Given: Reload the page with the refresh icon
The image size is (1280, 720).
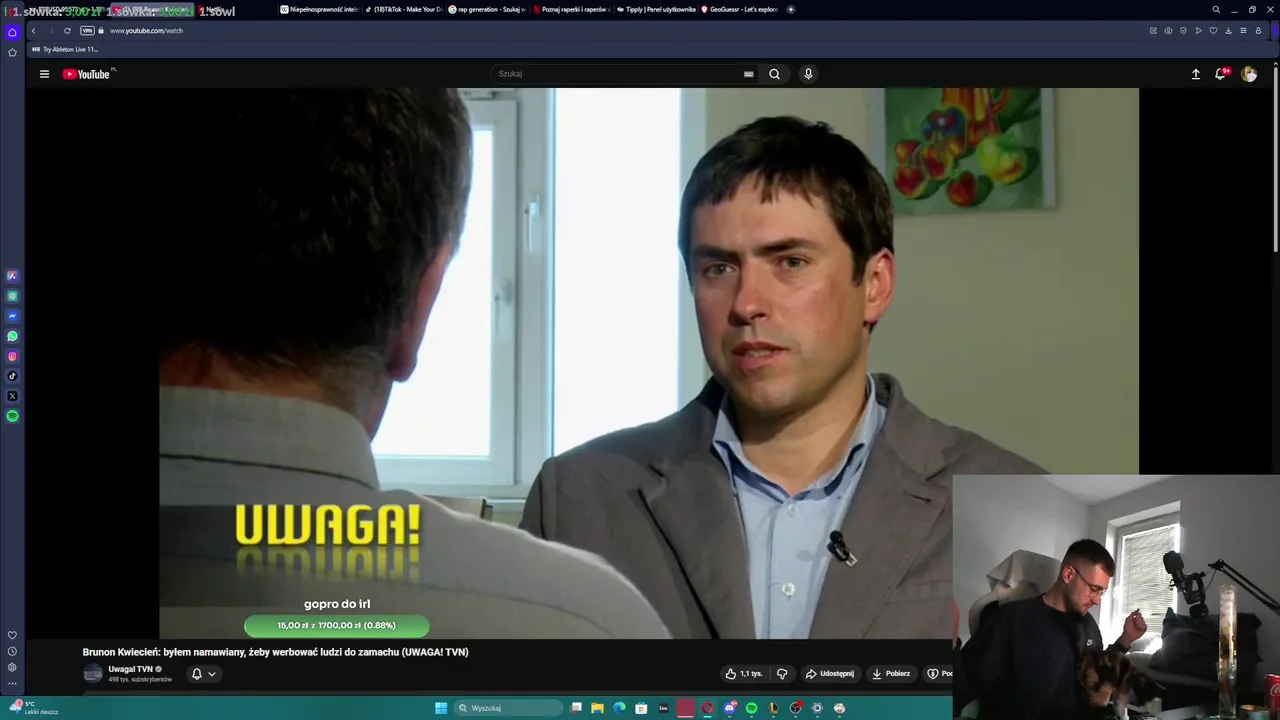Looking at the screenshot, I should tap(67, 31).
